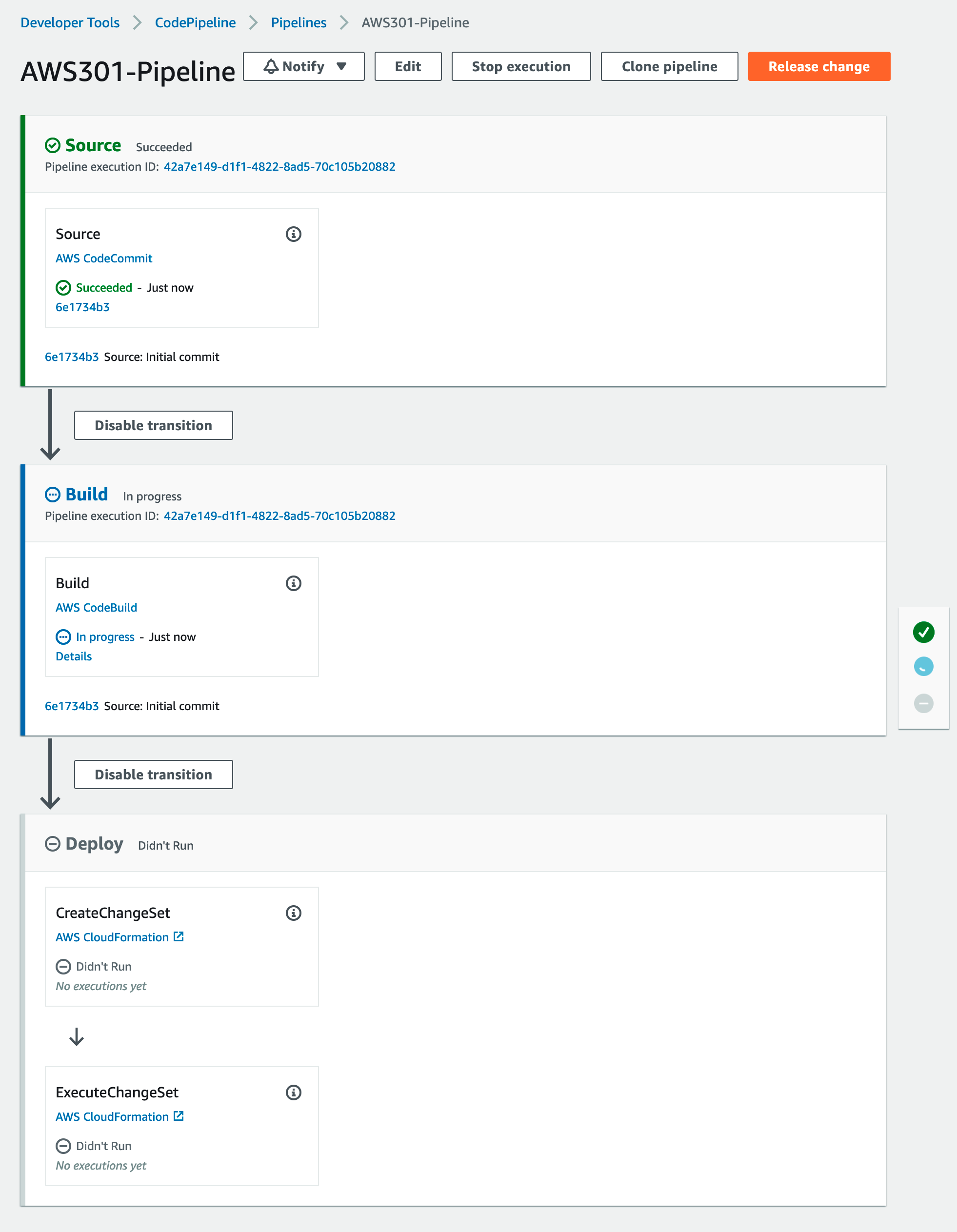Screen dimensions: 957x1232
Task: Open external link icon beside CreateChangeSet CloudFormation
Action: [179, 936]
